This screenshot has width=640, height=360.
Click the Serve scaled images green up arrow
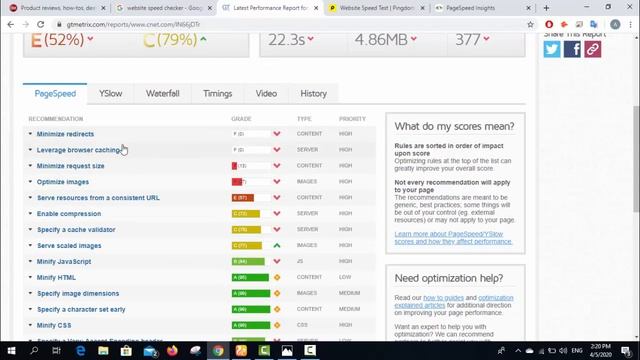tap(277, 246)
